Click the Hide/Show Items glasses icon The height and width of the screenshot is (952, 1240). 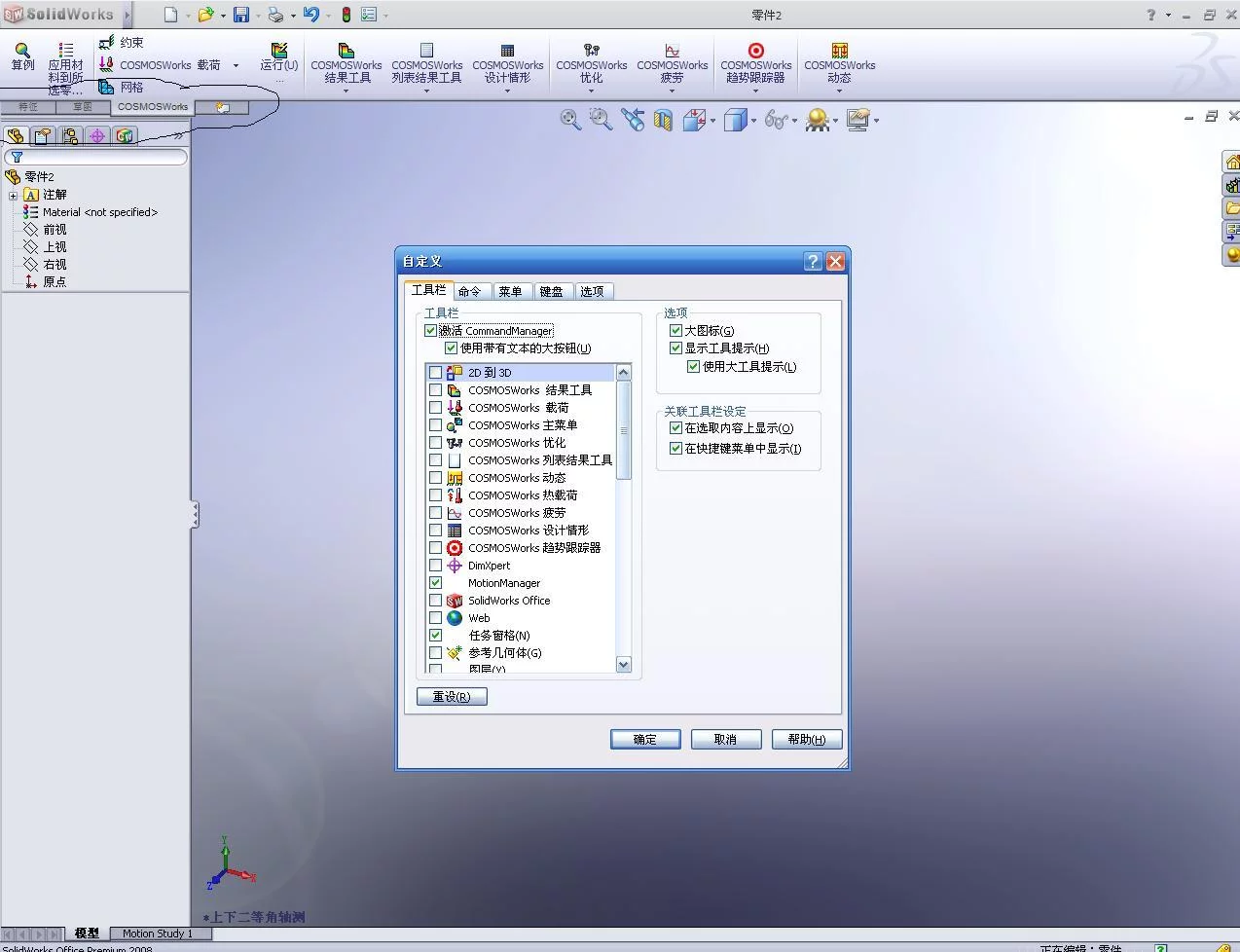coord(776,120)
